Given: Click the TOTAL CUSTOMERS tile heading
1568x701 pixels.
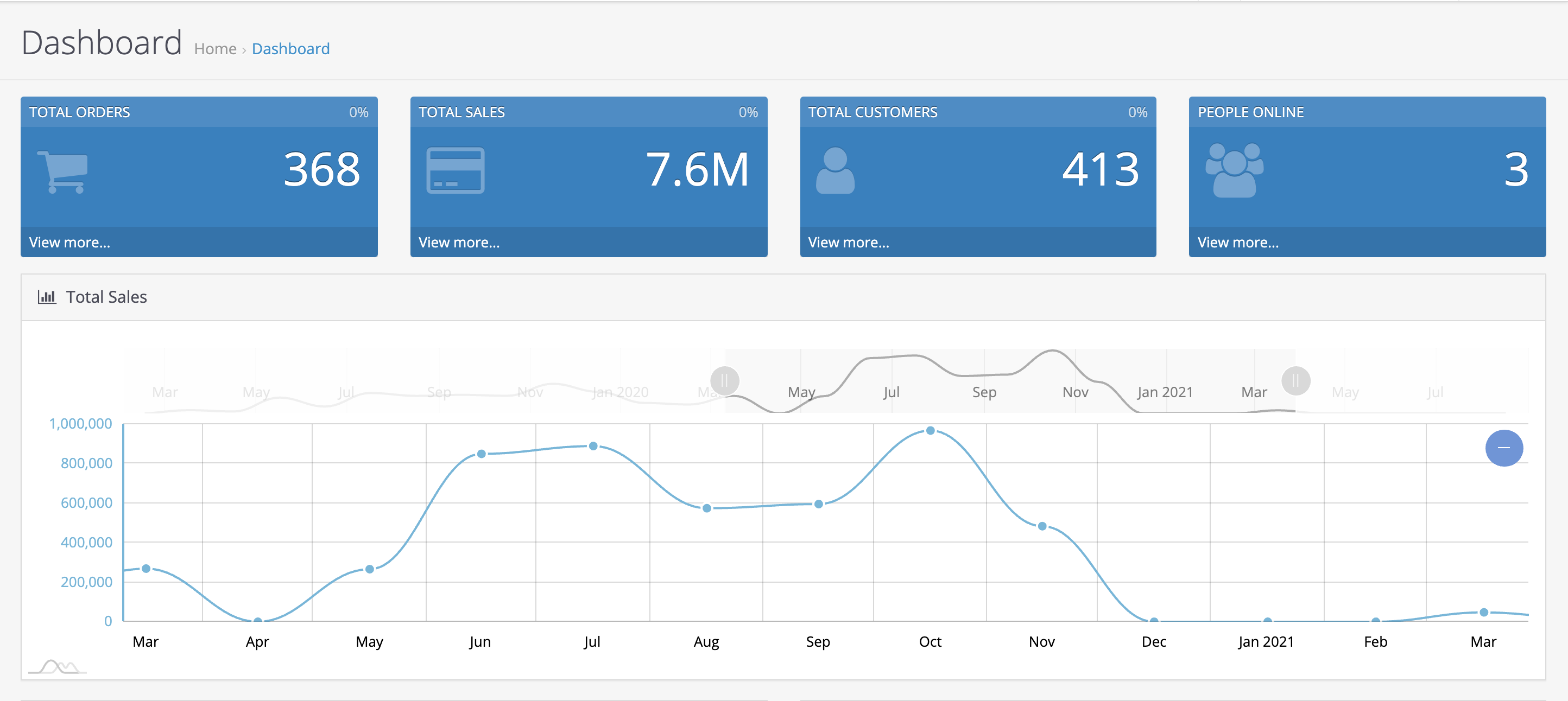Looking at the screenshot, I should 873,112.
